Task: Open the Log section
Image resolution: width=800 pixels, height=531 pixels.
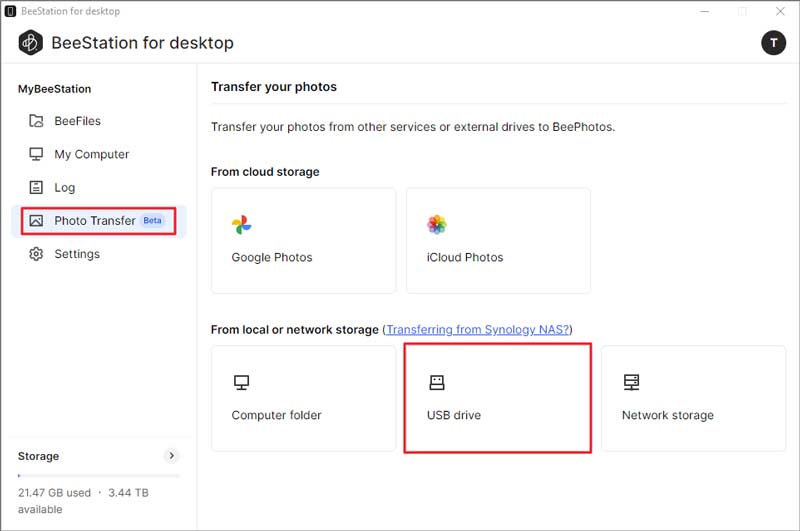Action: pyautogui.click(x=98, y=187)
